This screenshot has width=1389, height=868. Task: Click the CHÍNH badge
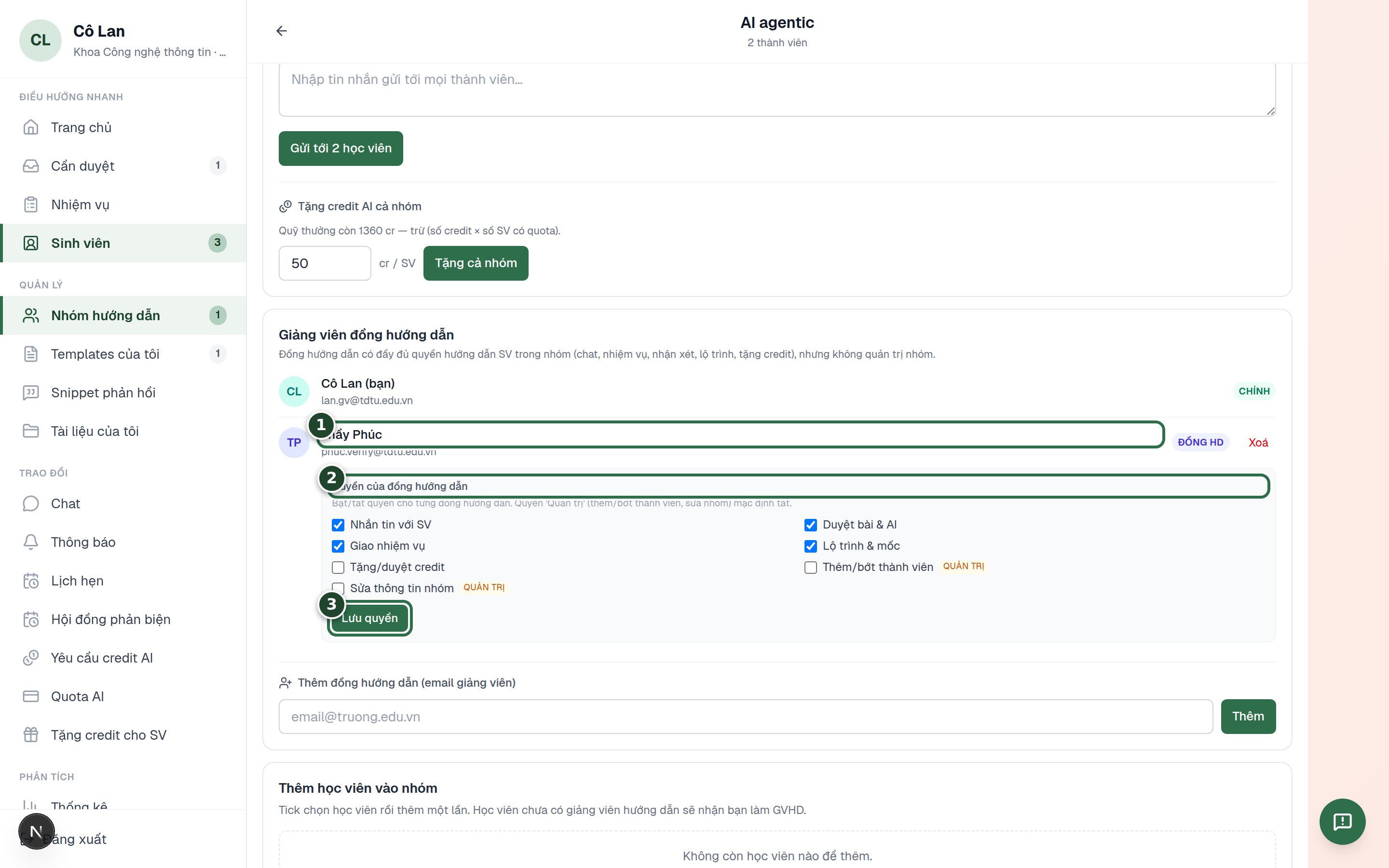pos(1254,391)
